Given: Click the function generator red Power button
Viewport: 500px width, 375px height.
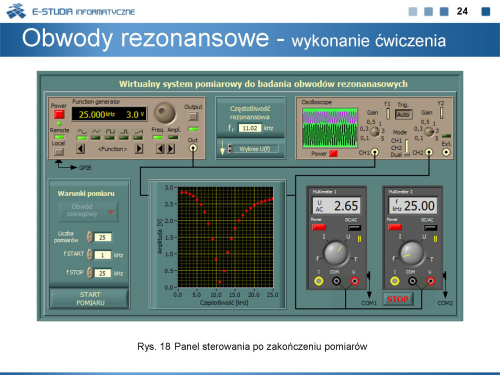Looking at the screenshot, I should click(x=59, y=114).
